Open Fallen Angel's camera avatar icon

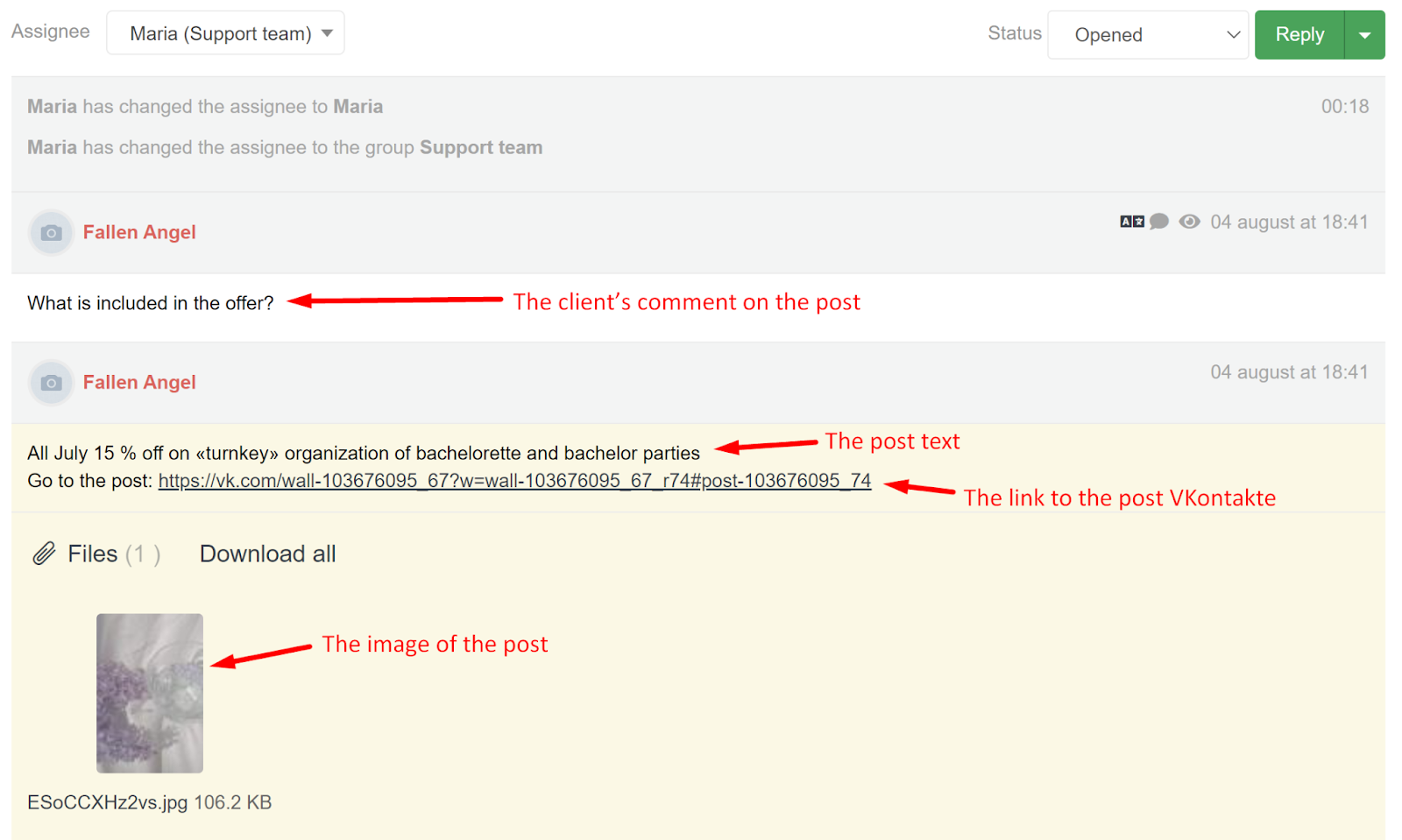click(x=50, y=232)
